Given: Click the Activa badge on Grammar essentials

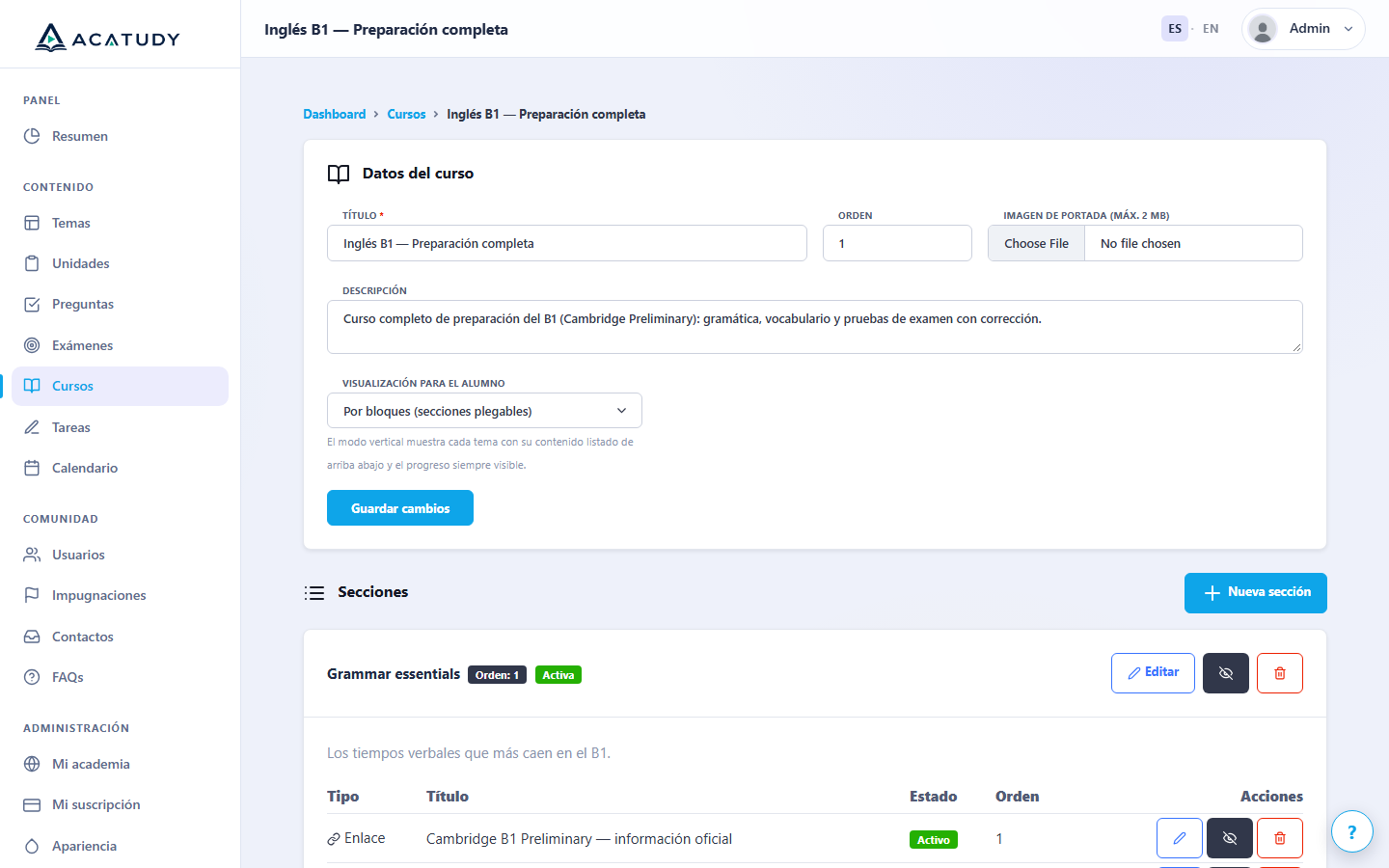Looking at the screenshot, I should (x=558, y=675).
